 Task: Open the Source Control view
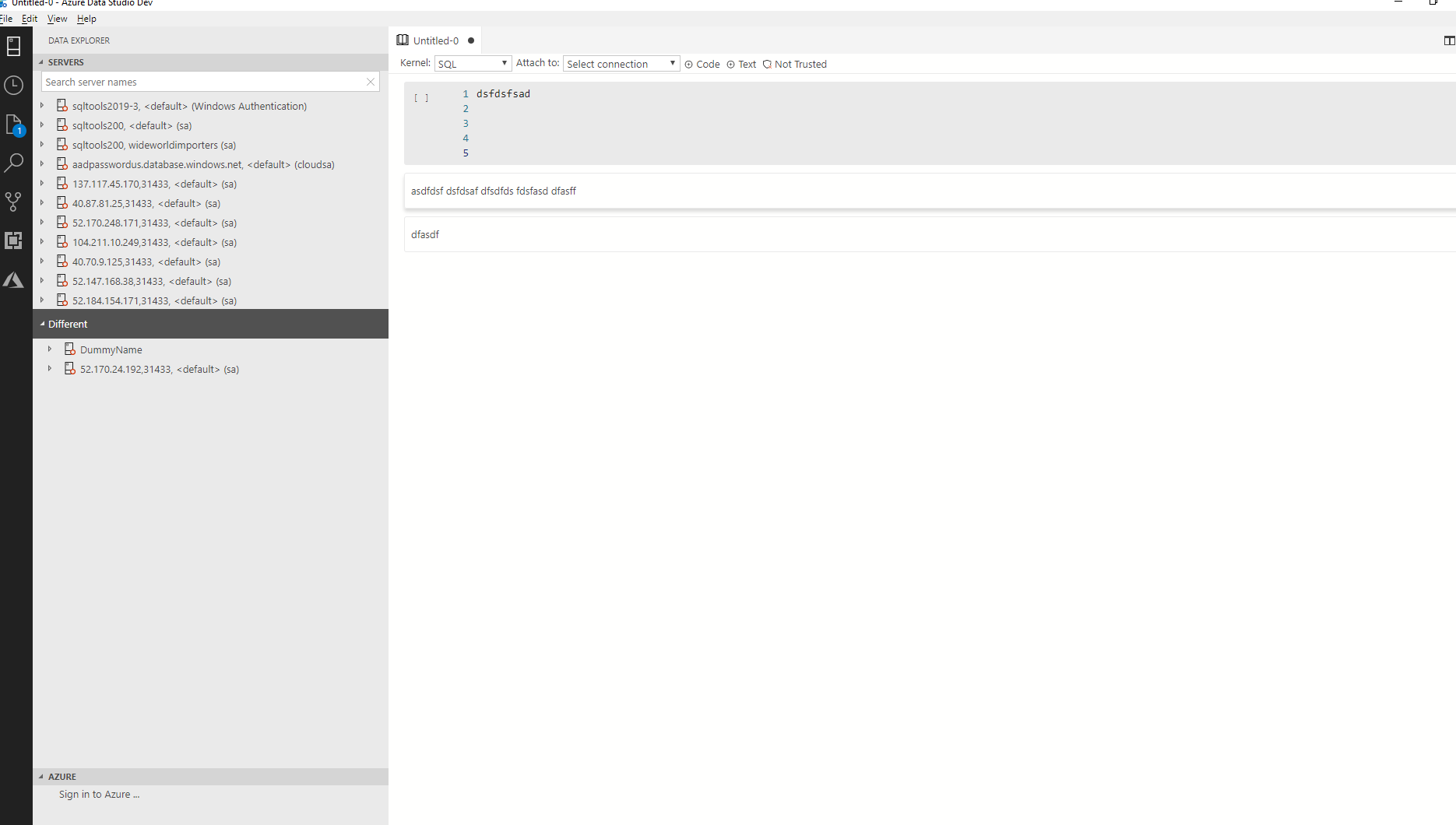point(14,202)
